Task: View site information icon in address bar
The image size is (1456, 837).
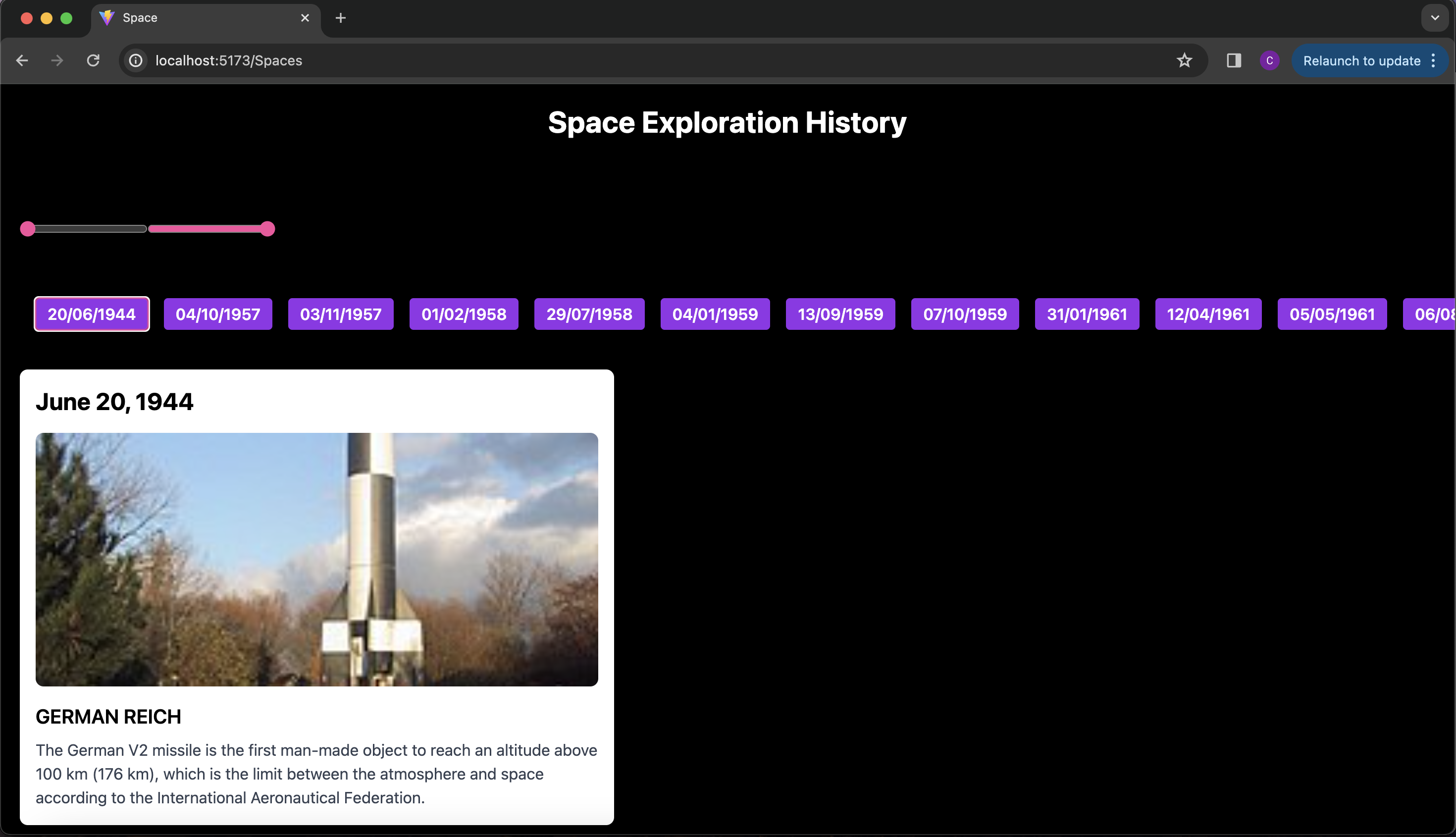Action: [136, 60]
